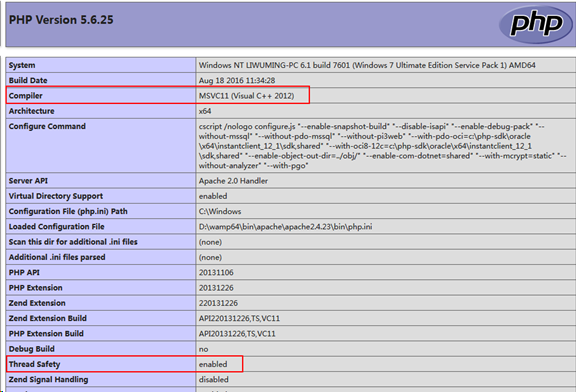Select the Aug 18 2016 11:34:28 value
This screenshot has height=392, width=576.
coord(237,80)
